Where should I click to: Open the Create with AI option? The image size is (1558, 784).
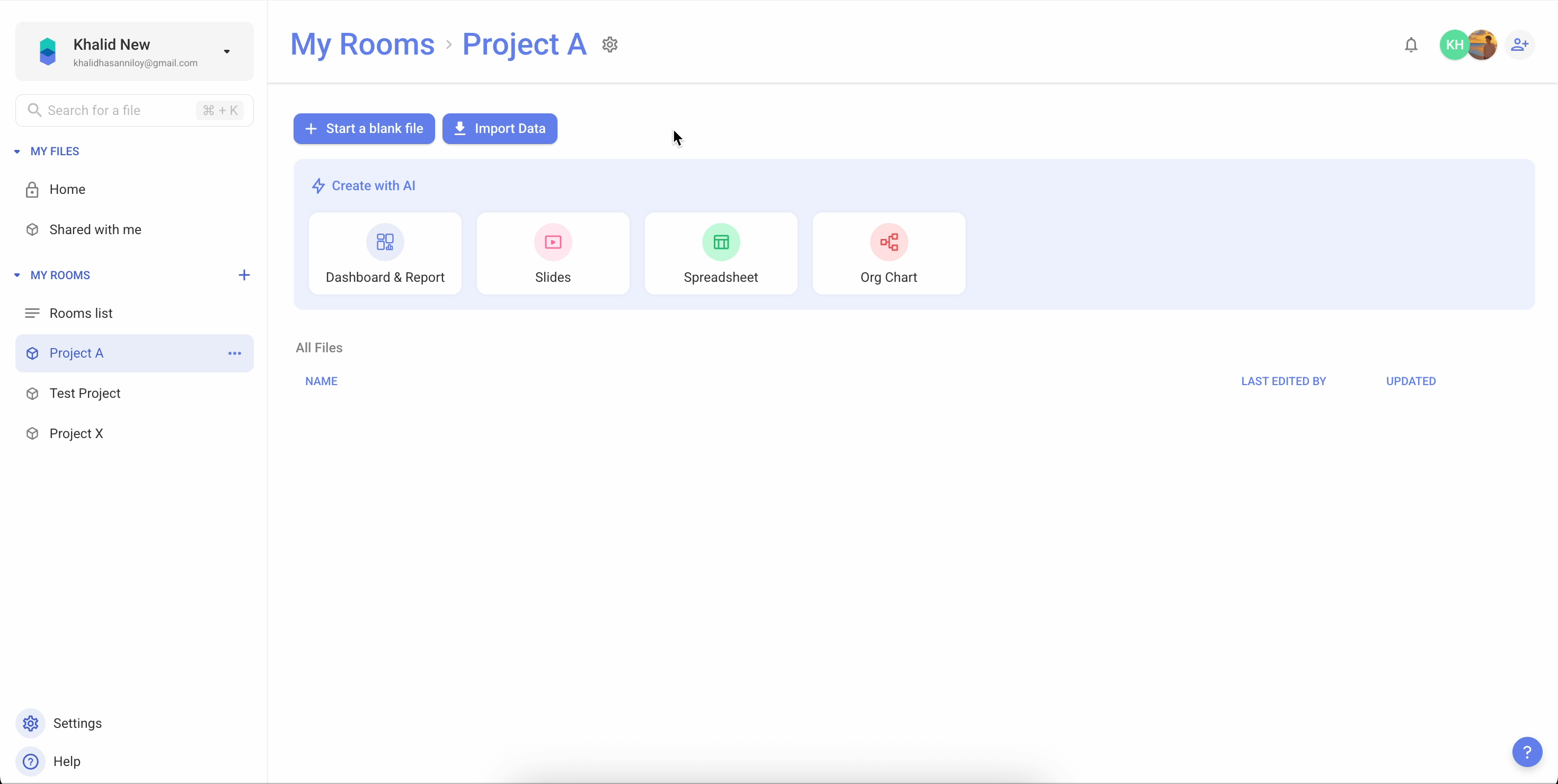(x=363, y=185)
